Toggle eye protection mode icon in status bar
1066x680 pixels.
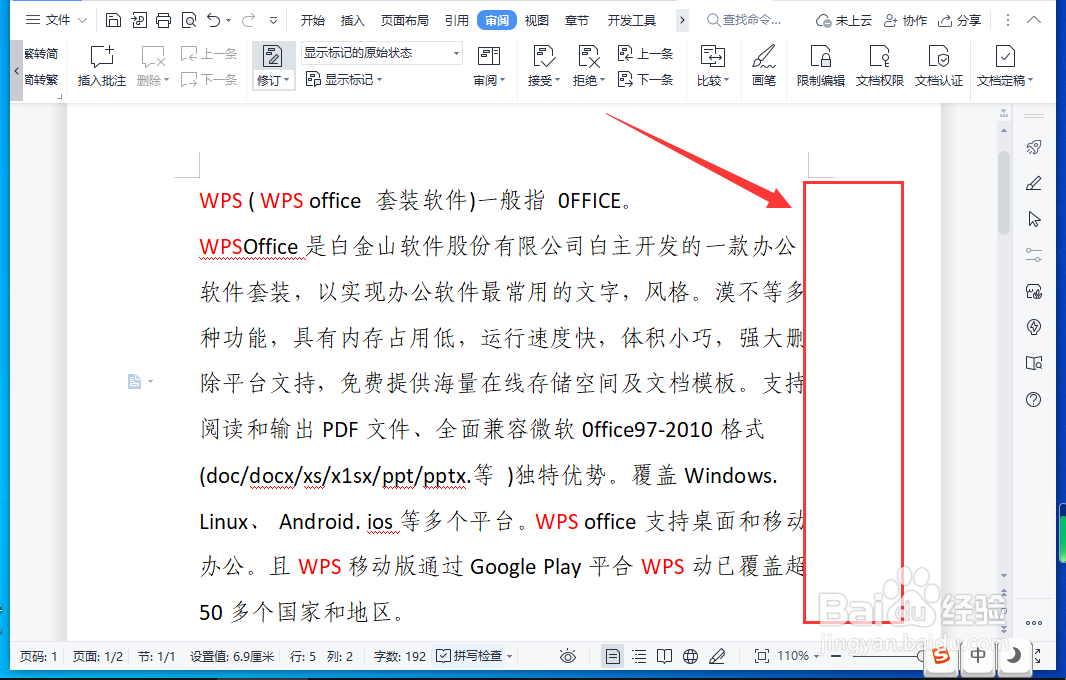point(568,656)
